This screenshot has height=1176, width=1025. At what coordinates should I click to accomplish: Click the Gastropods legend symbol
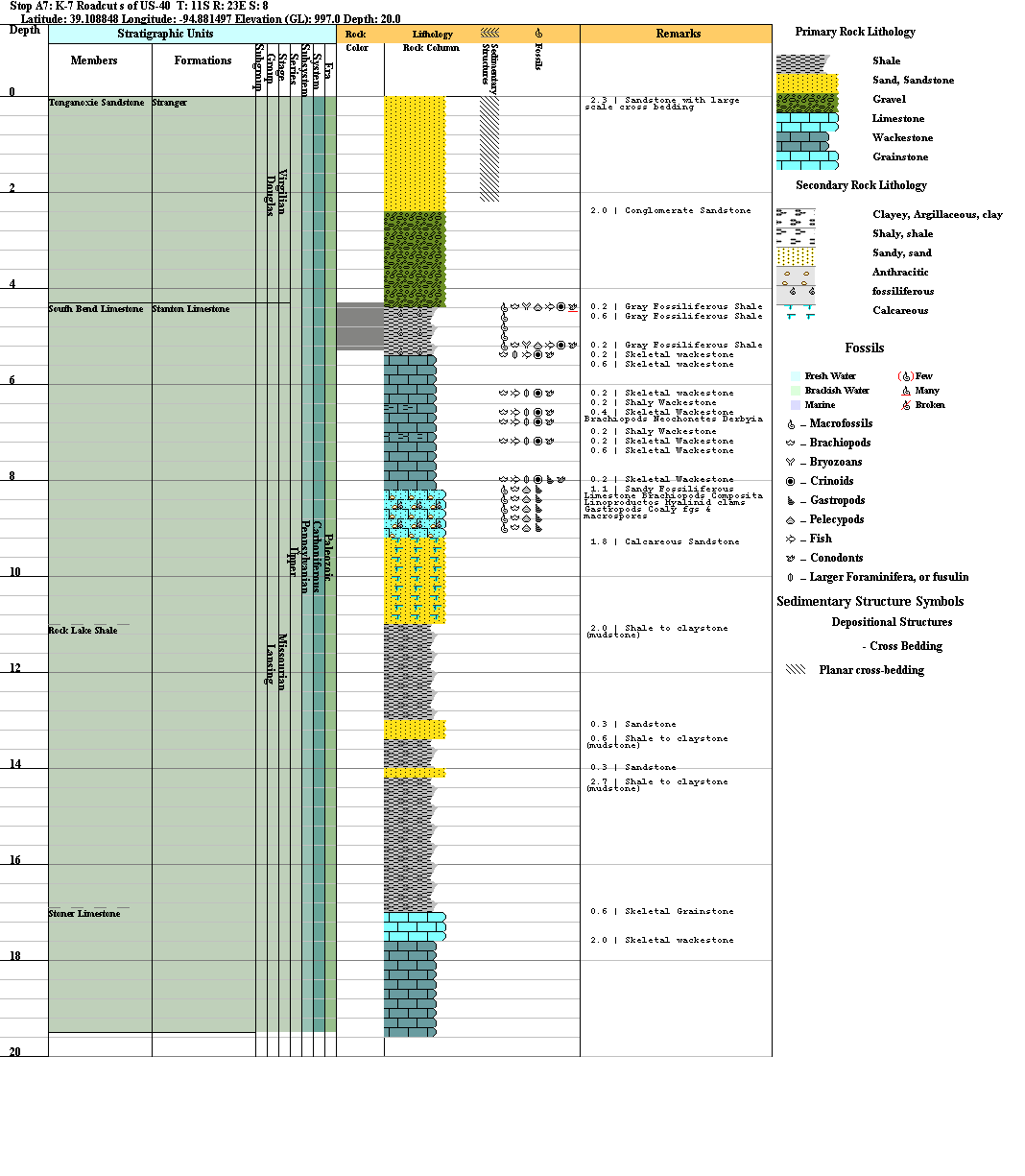pos(791,501)
